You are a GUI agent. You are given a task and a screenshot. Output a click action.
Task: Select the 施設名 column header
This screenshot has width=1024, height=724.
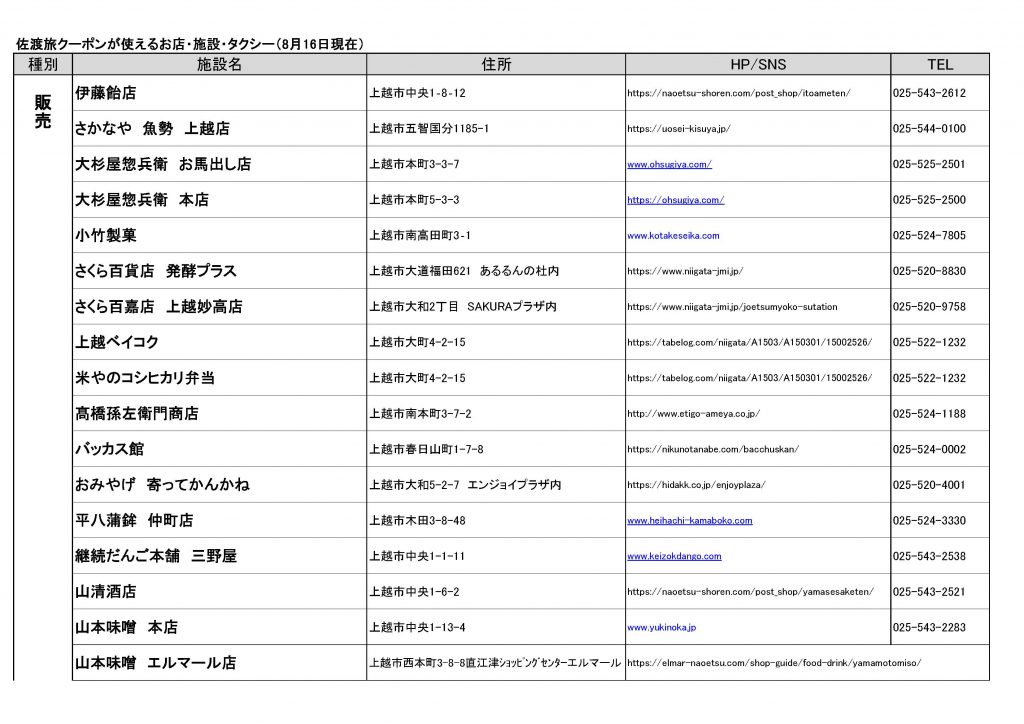click(219, 65)
